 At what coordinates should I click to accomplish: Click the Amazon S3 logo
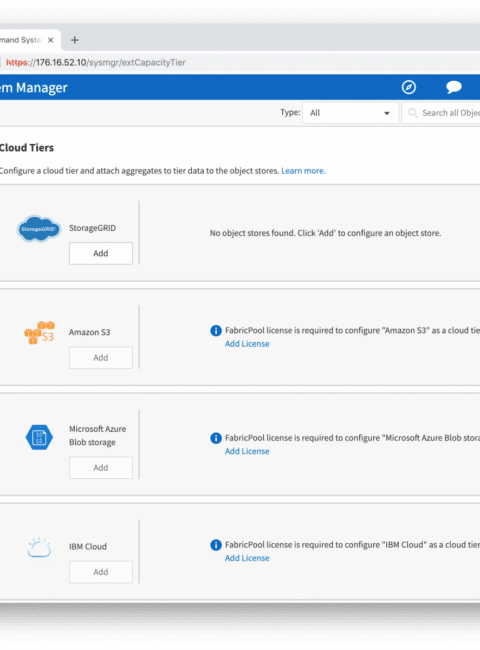tap(39, 332)
